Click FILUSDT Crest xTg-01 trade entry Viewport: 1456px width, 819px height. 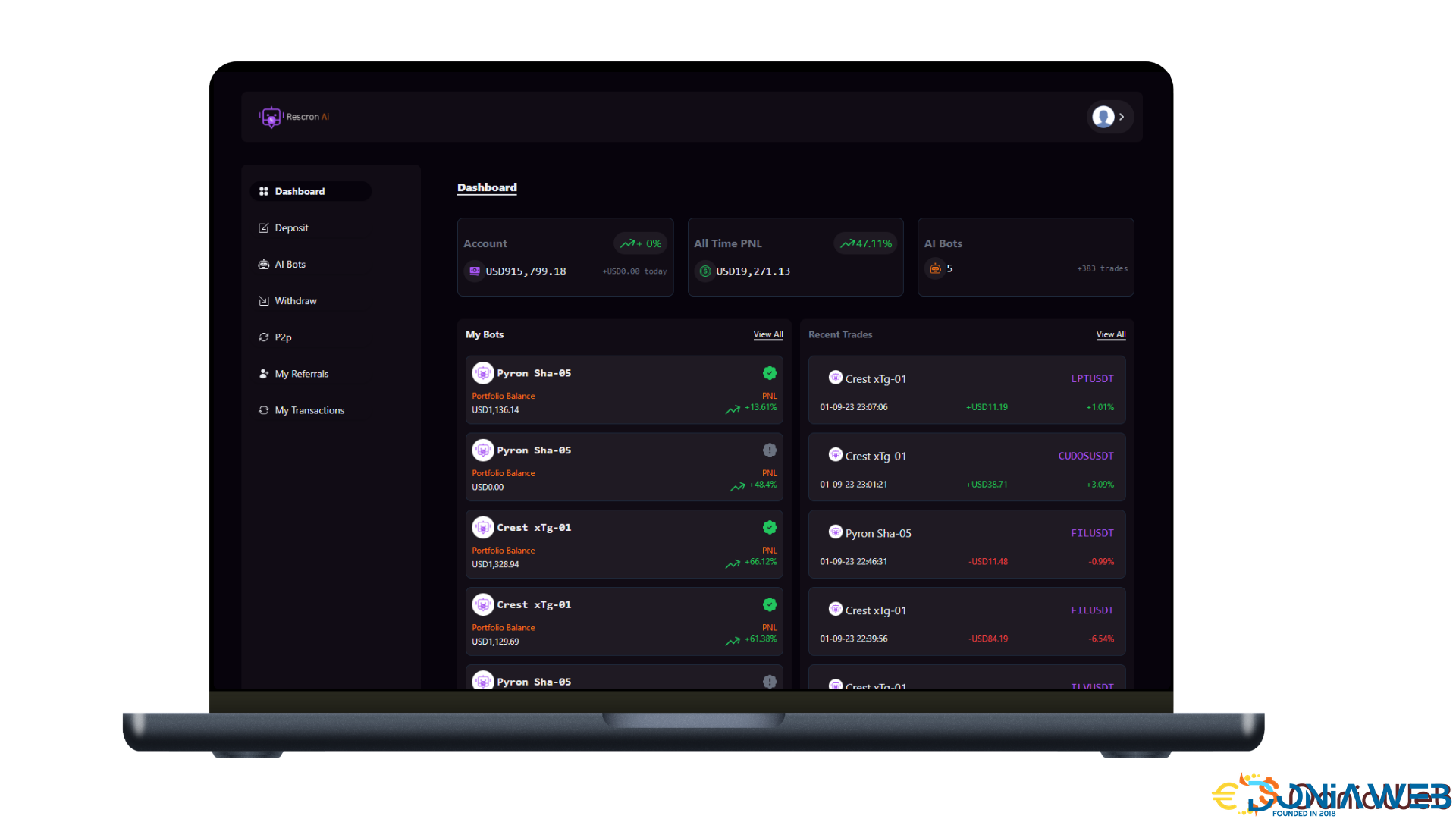965,621
